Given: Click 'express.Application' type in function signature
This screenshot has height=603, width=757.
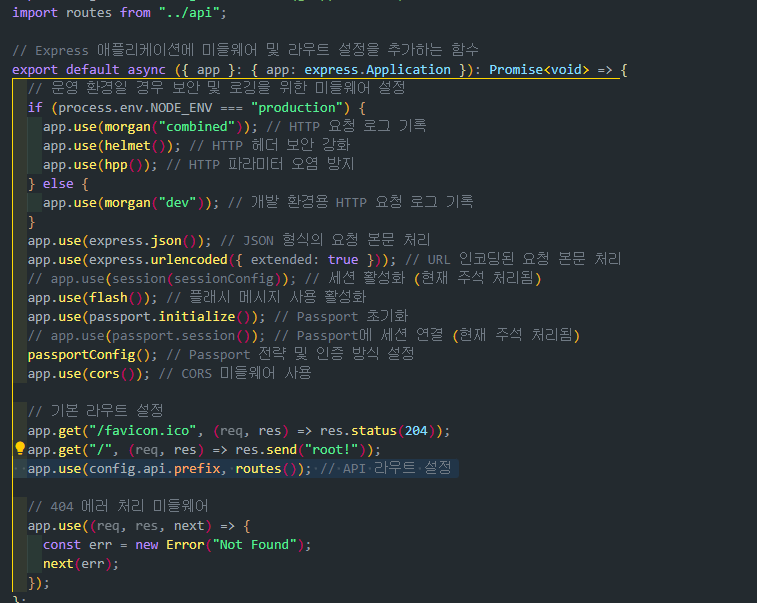Looking at the screenshot, I should (378, 70).
